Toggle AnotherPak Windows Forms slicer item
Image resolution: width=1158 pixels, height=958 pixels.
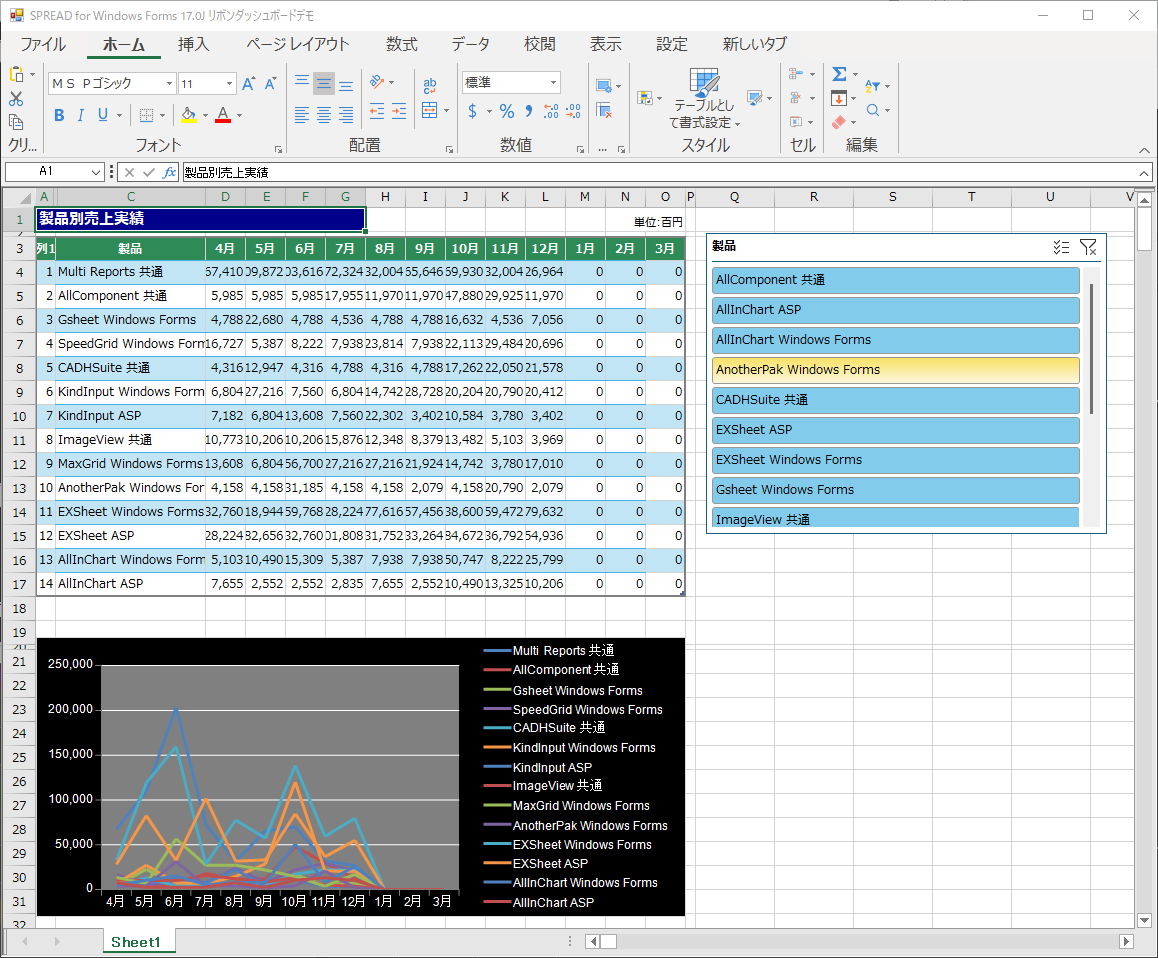[x=895, y=370]
